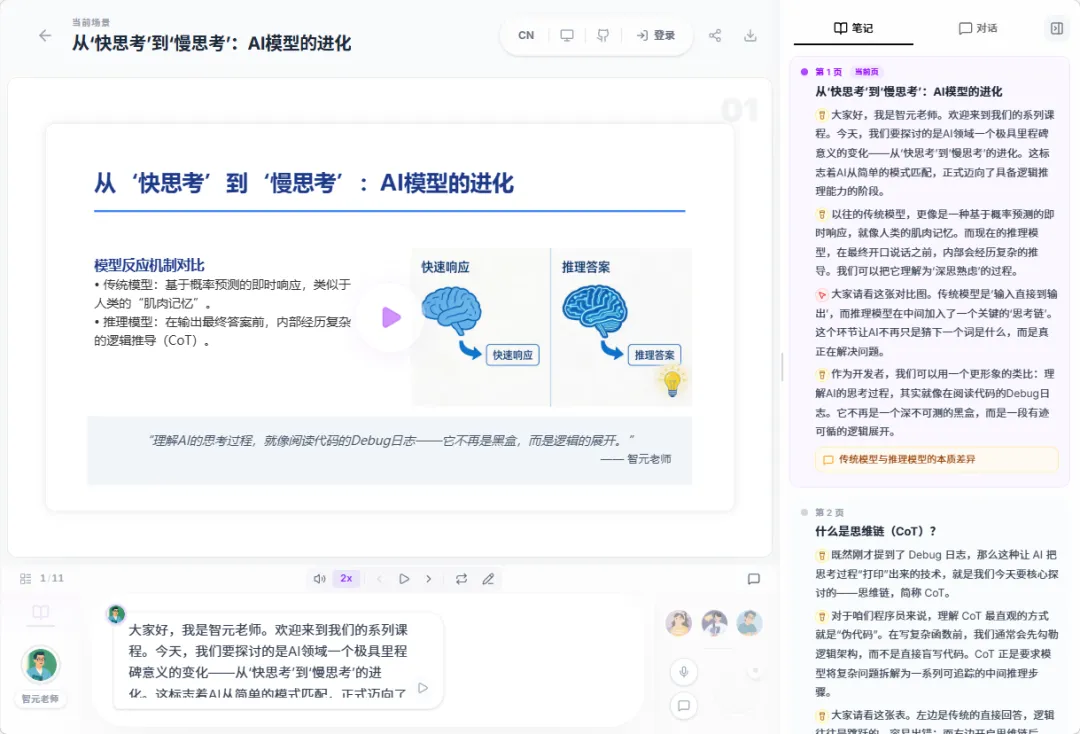Go to next slide with right chevron
This screenshot has width=1080, height=734.
coord(428,579)
